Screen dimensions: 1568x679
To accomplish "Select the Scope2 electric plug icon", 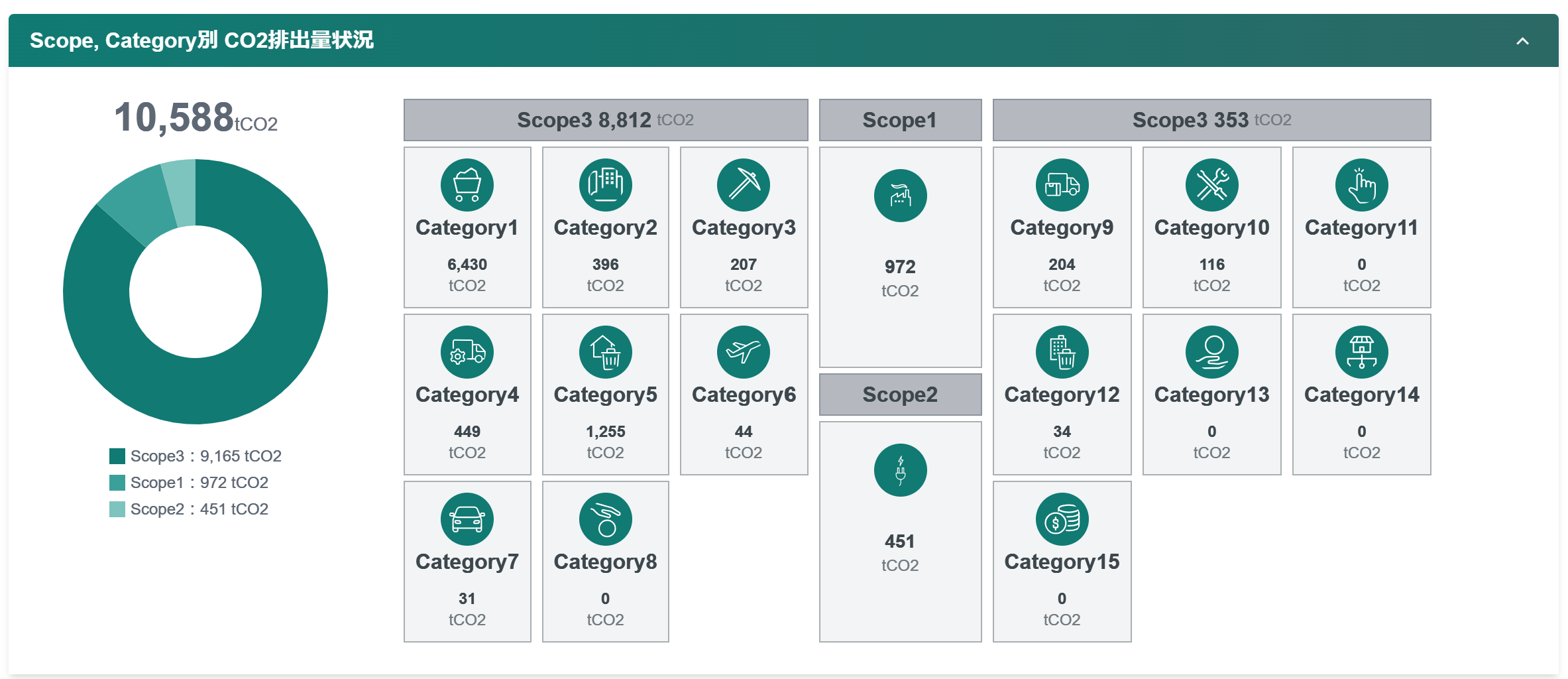I will point(900,470).
